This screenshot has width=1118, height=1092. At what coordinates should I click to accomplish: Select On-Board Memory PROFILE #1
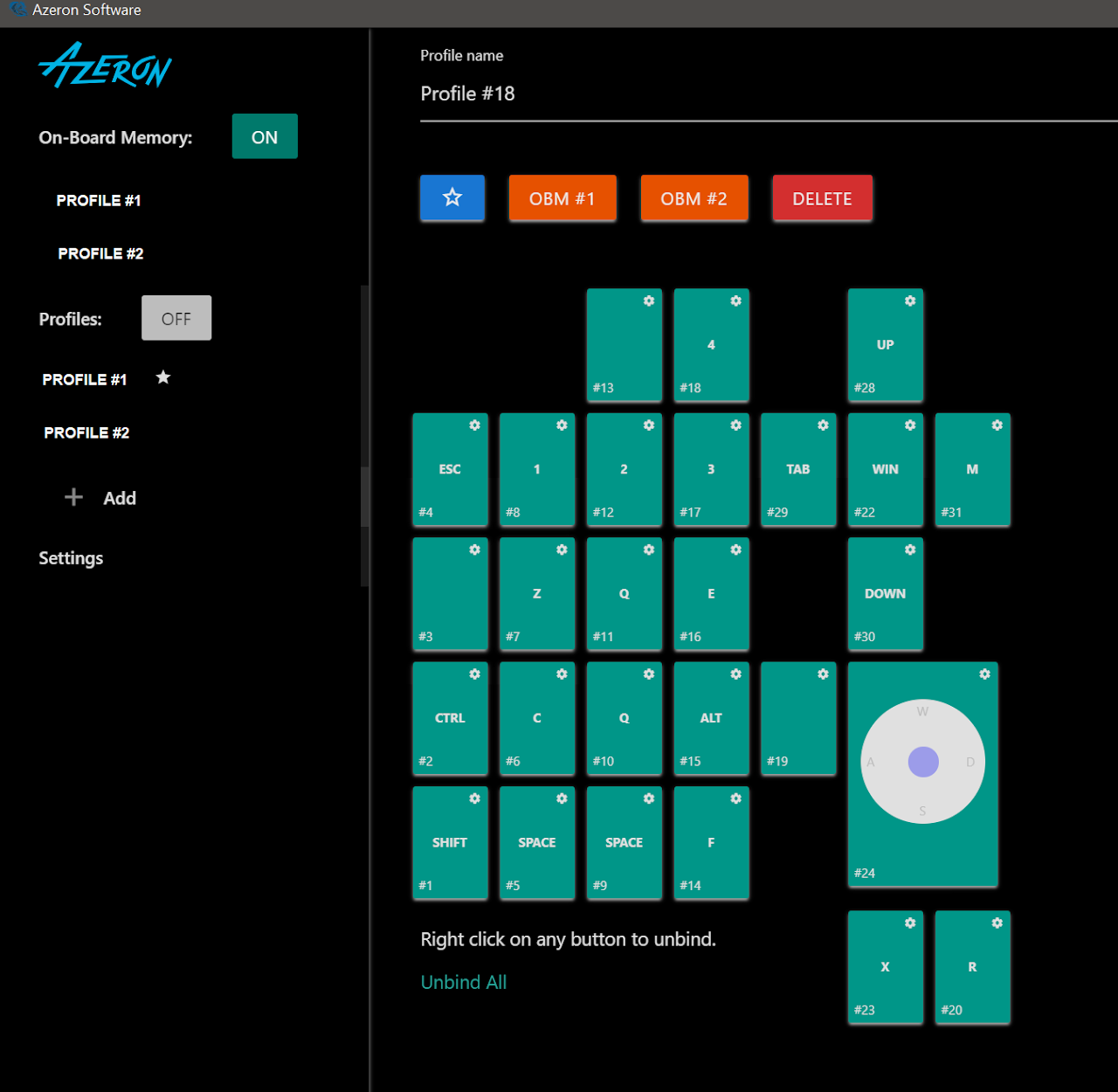tap(99, 200)
